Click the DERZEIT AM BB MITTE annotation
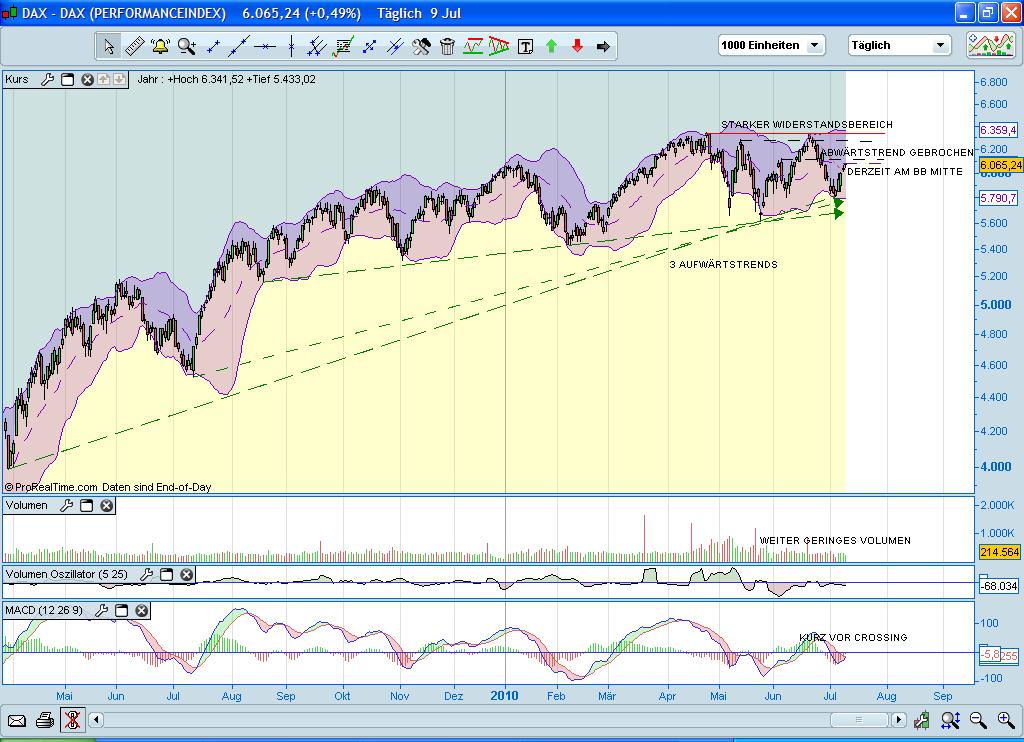Viewport: 1024px width, 742px height. 904,172
